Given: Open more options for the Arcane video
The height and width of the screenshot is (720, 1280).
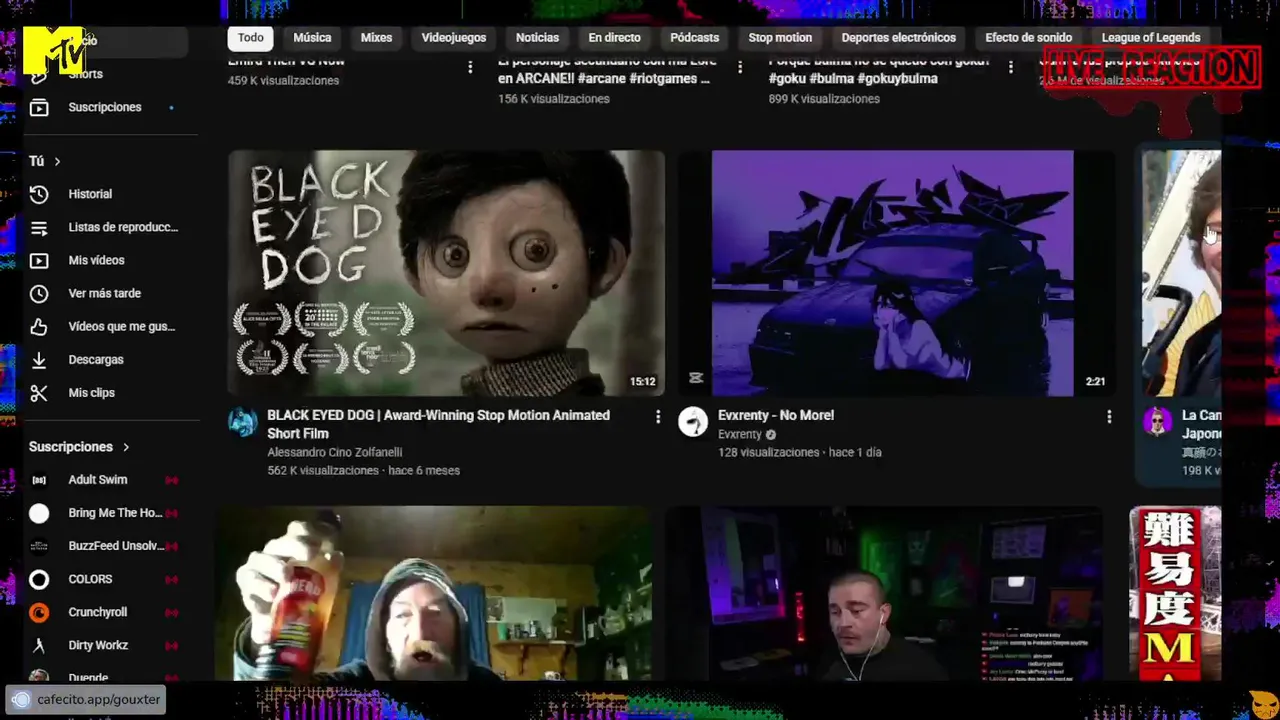Looking at the screenshot, I should point(740,67).
